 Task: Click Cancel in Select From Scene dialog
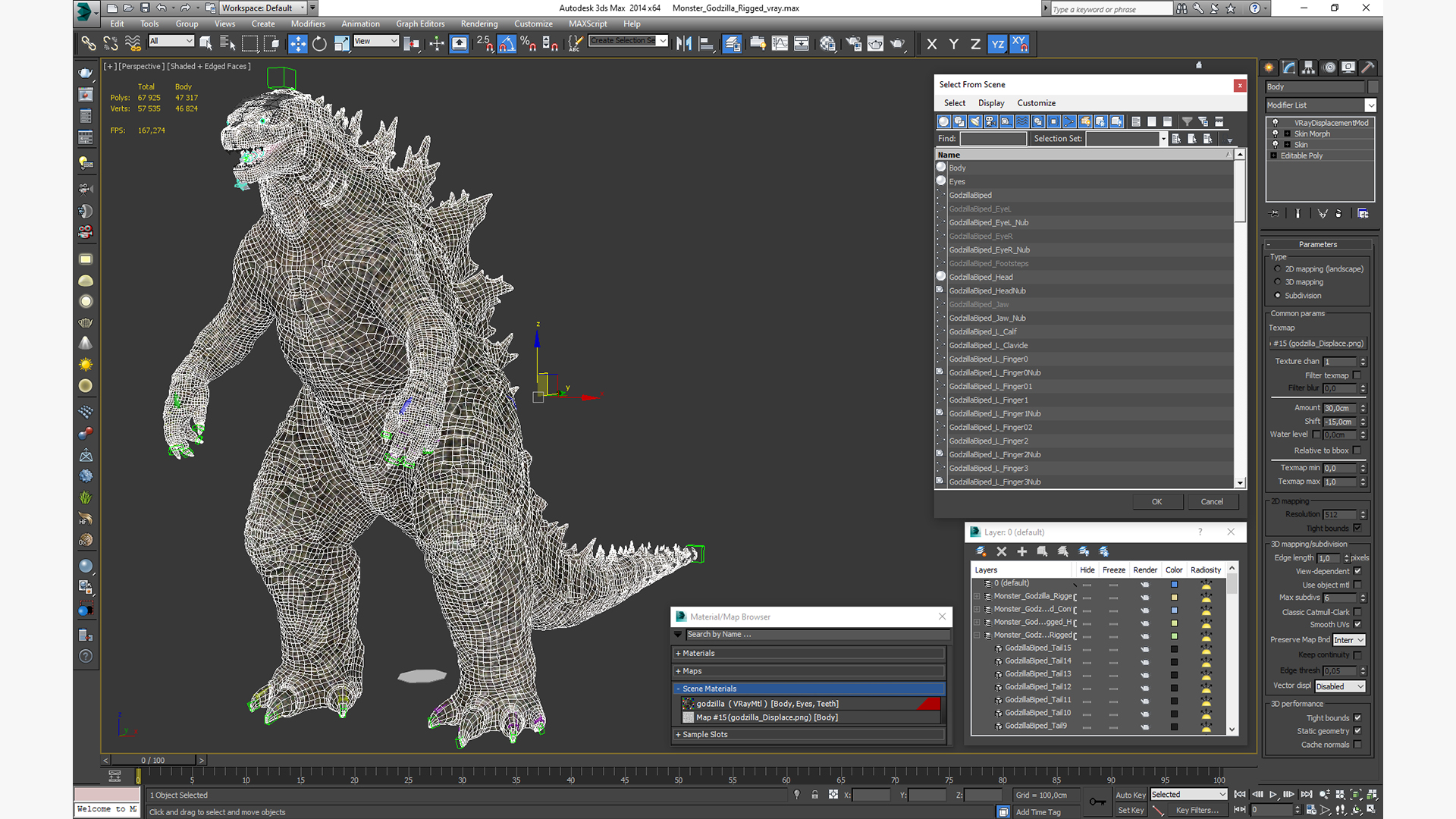pyautogui.click(x=1212, y=501)
